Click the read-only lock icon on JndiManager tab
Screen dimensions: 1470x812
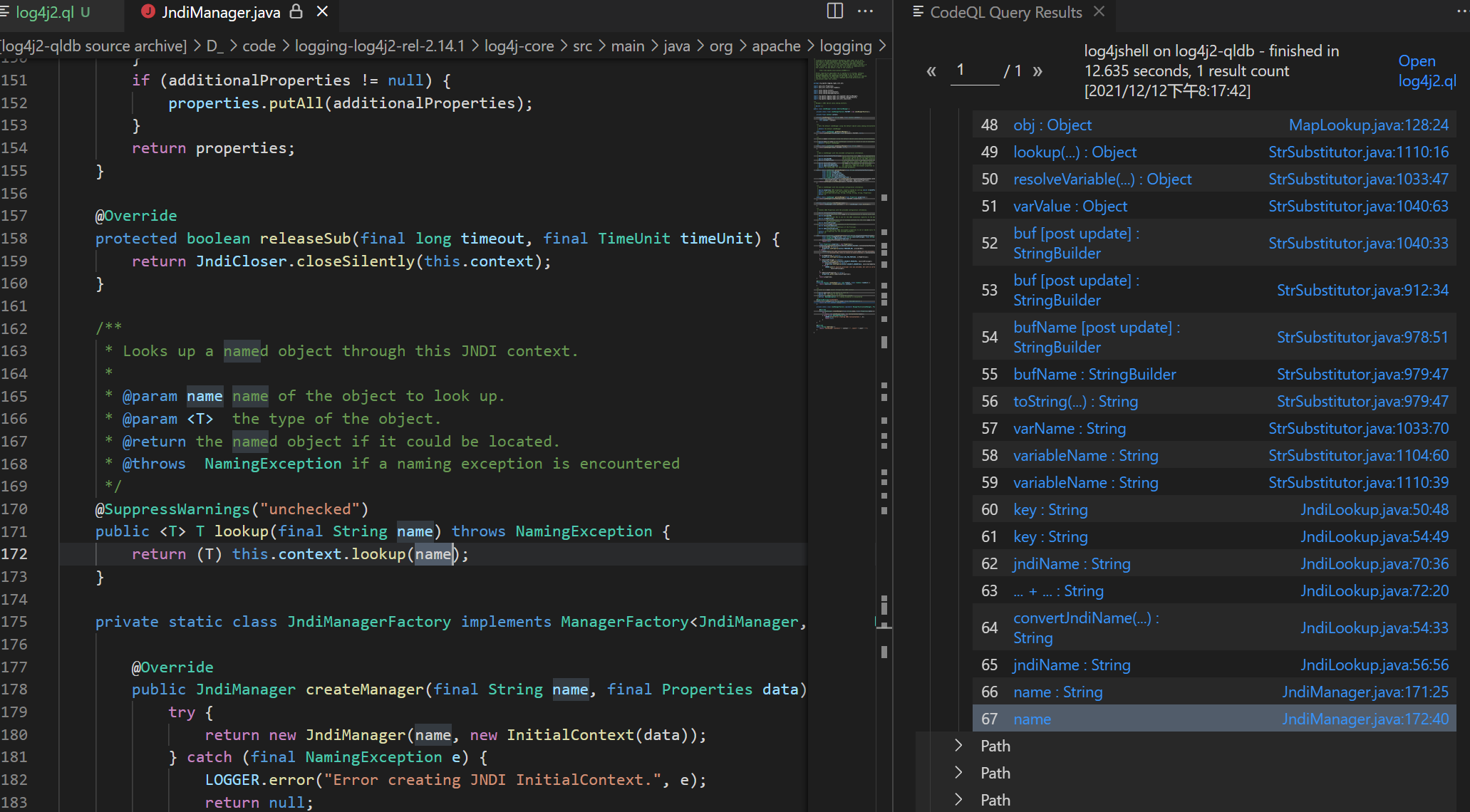296,11
